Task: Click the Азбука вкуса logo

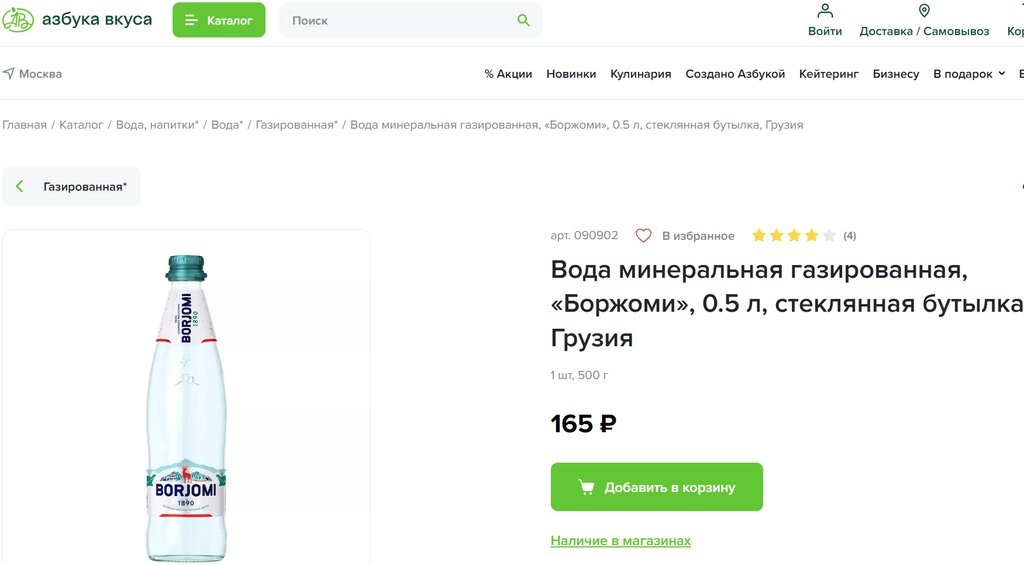Action: point(76,20)
